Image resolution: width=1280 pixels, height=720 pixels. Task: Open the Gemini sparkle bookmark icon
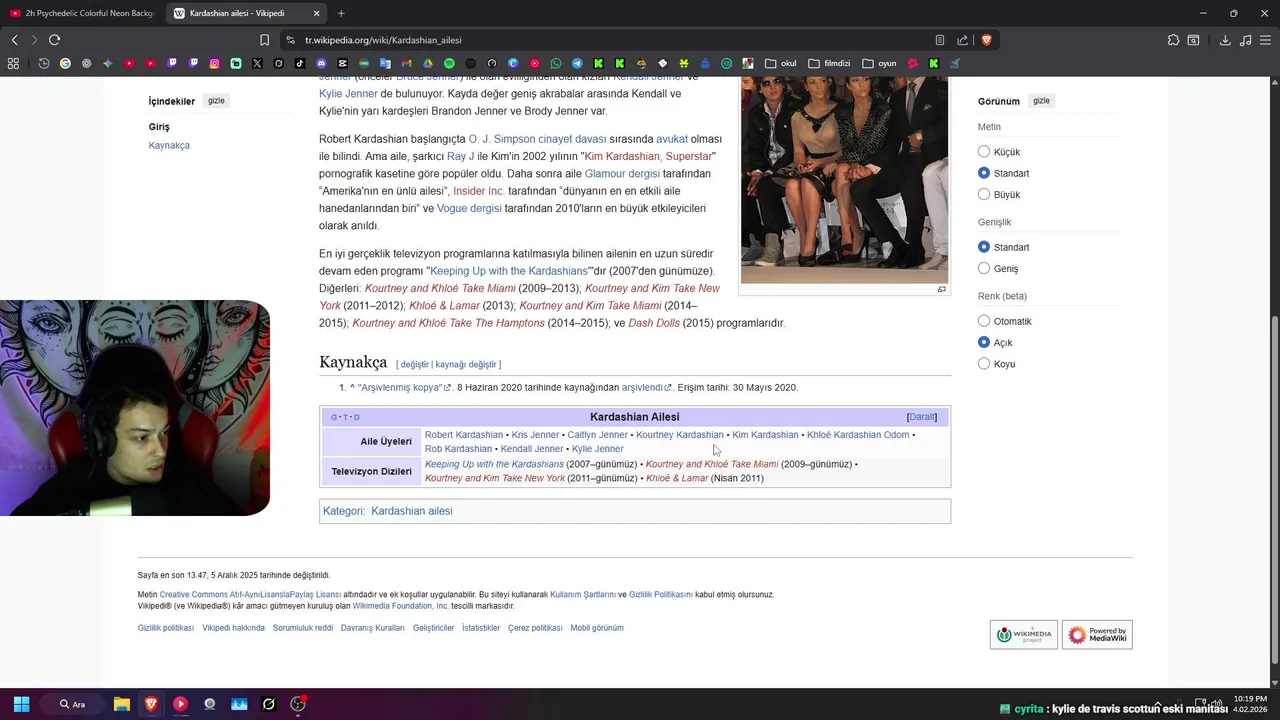[108, 63]
